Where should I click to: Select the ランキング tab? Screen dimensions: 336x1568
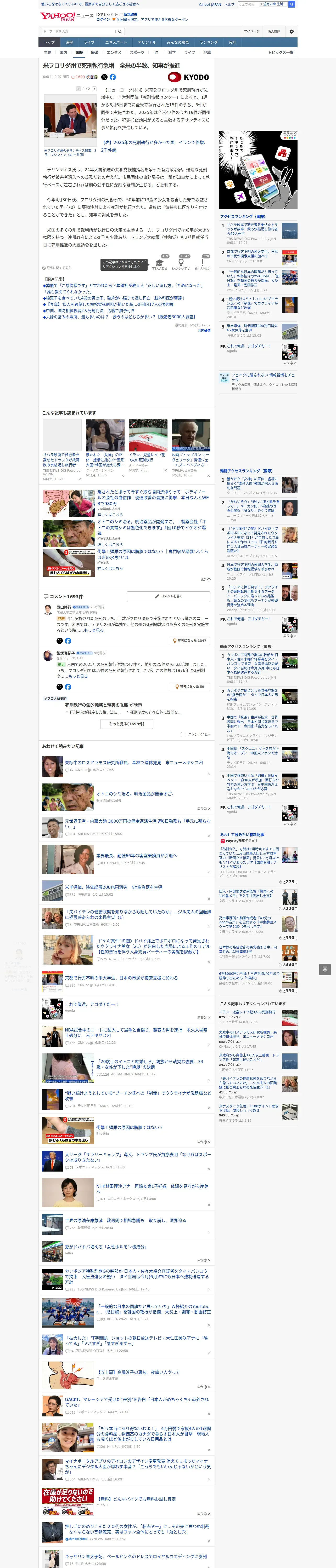tap(209, 43)
